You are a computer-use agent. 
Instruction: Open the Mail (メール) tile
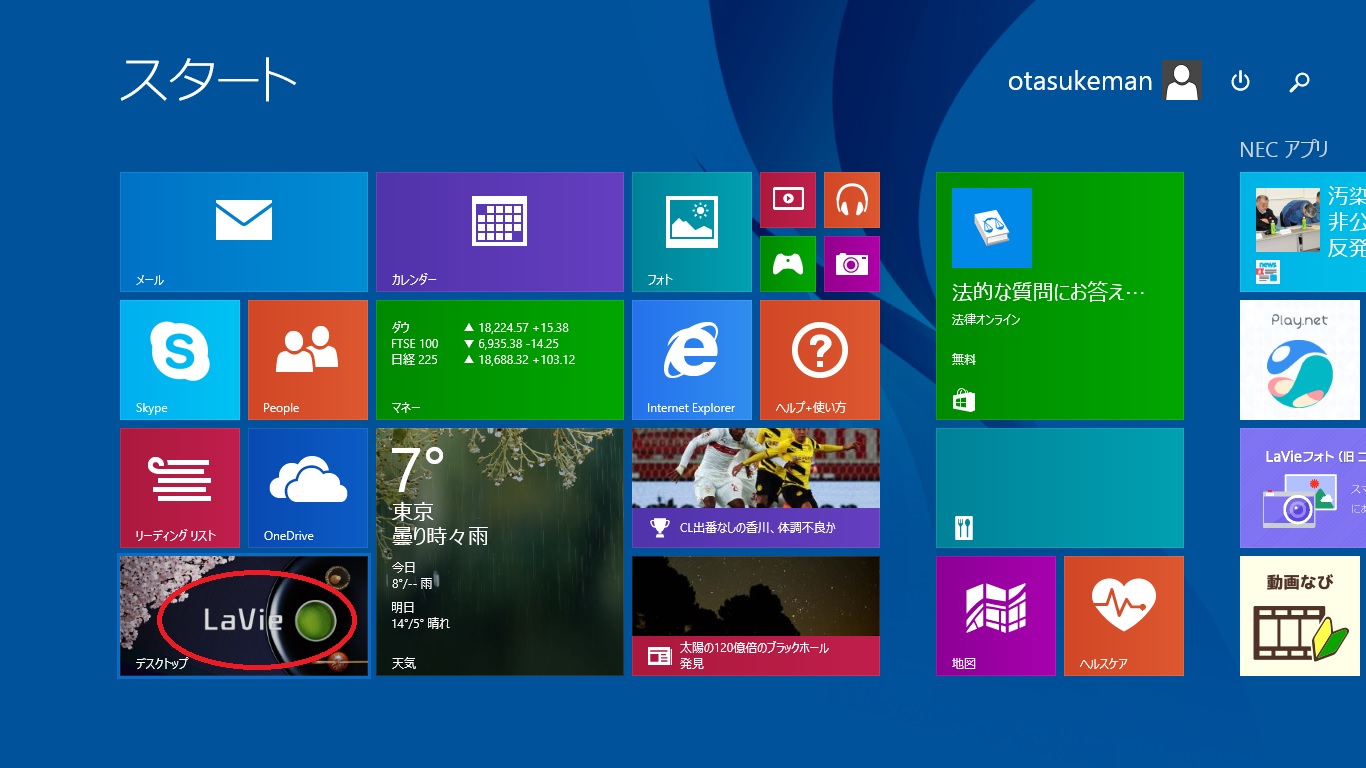[x=244, y=232]
